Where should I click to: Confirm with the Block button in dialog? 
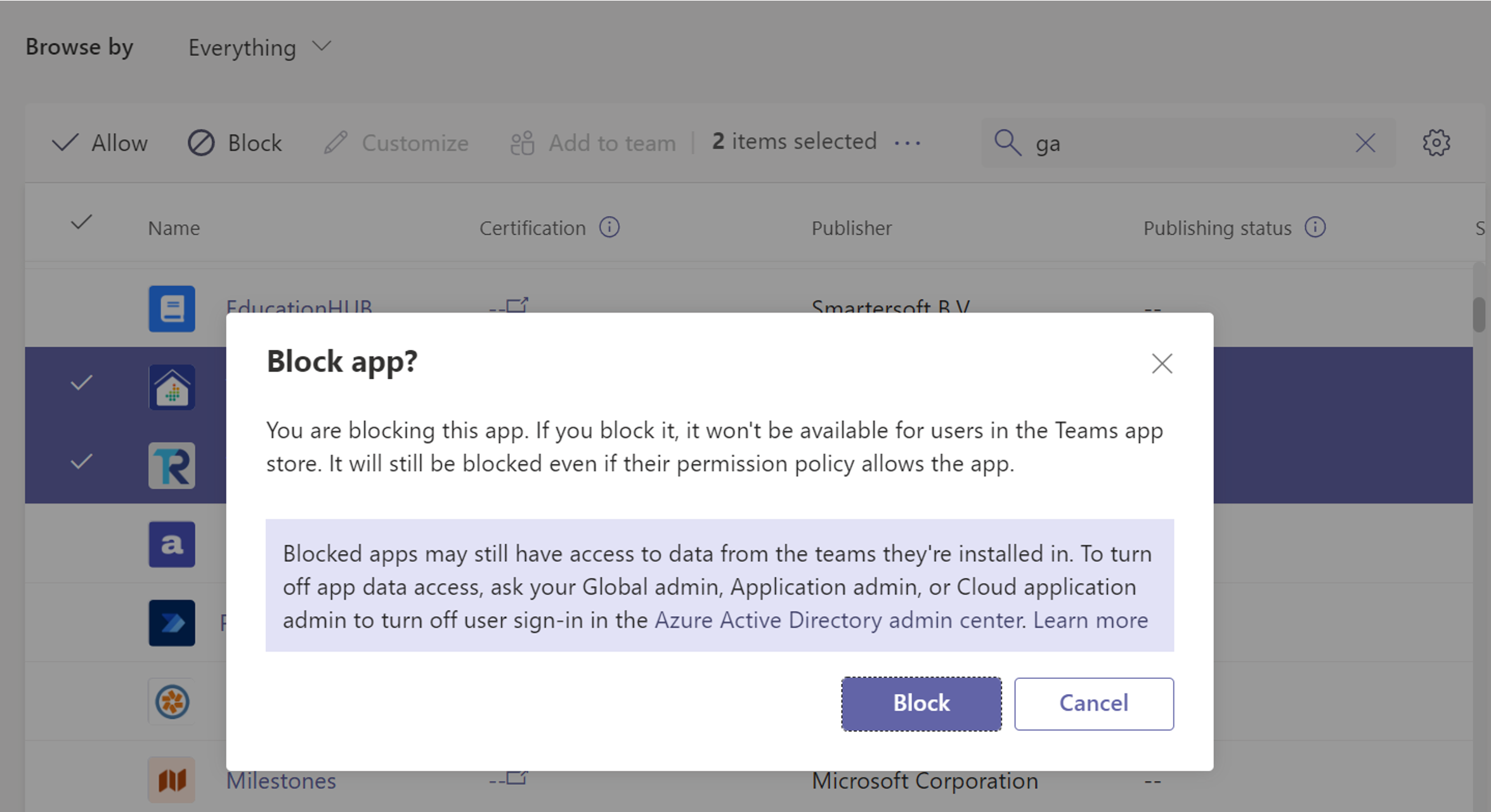pos(921,703)
